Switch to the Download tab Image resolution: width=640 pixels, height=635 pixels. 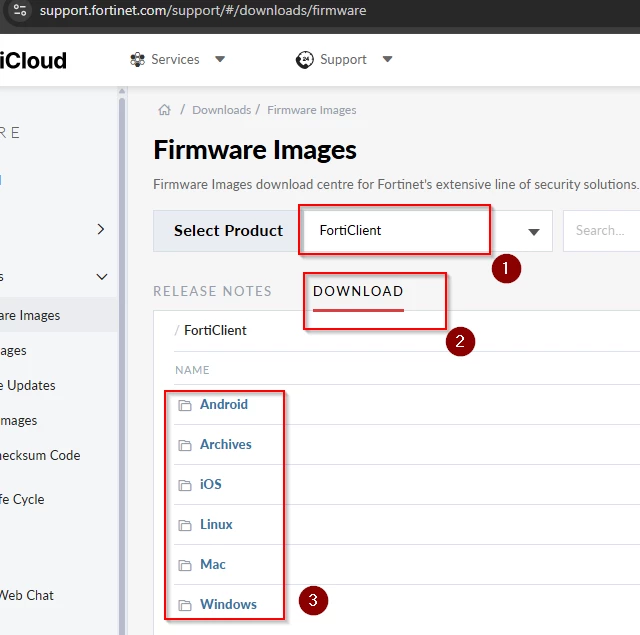[x=358, y=291]
